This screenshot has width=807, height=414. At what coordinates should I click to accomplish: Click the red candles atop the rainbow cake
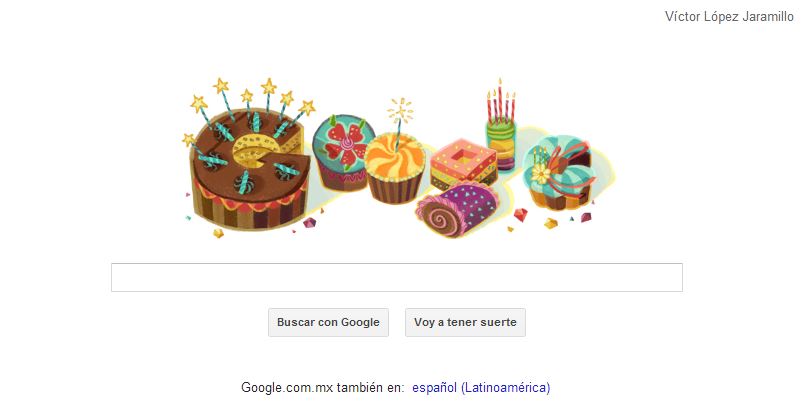tap(501, 102)
